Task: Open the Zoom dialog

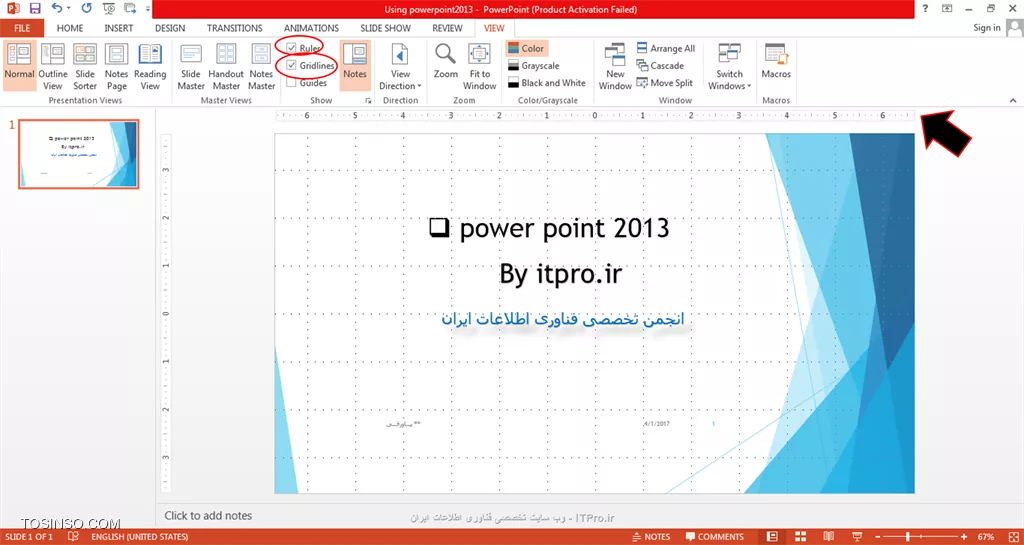Action: pos(445,61)
